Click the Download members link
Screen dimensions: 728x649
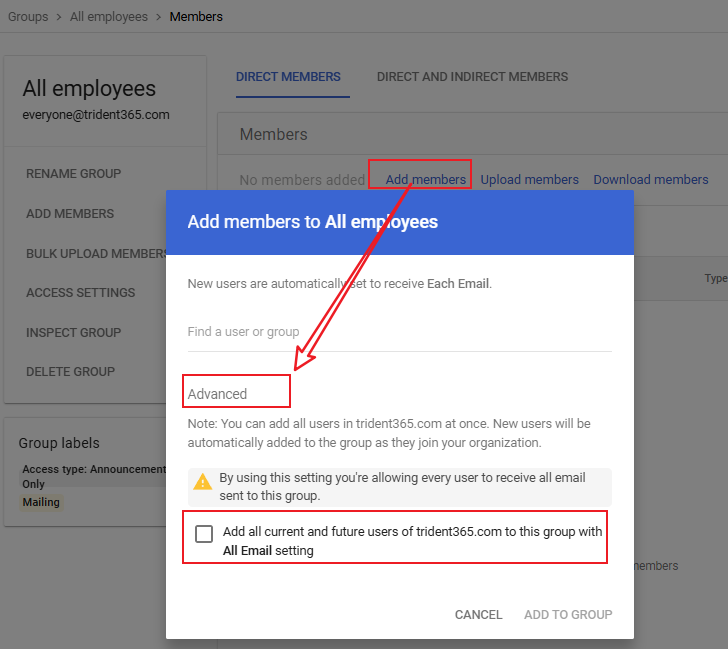(x=651, y=180)
